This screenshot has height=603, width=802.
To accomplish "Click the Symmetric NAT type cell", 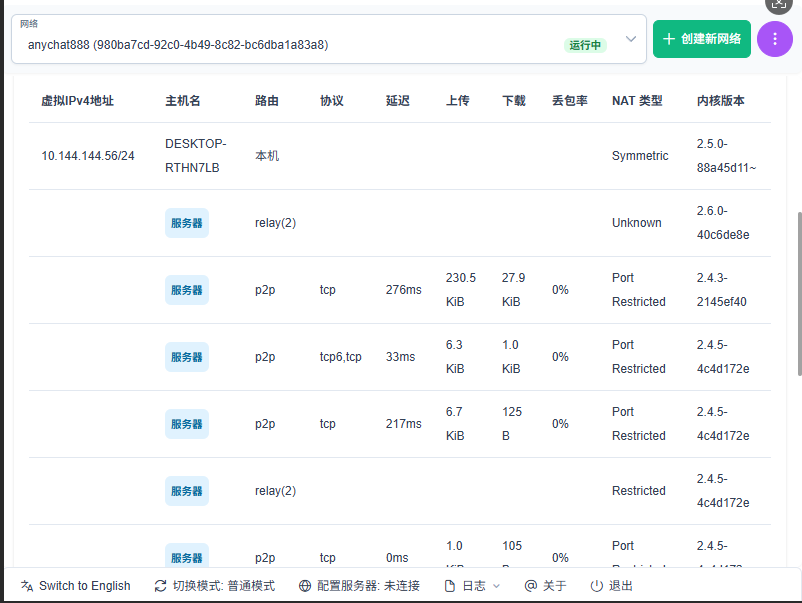I will pyautogui.click(x=640, y=156).
